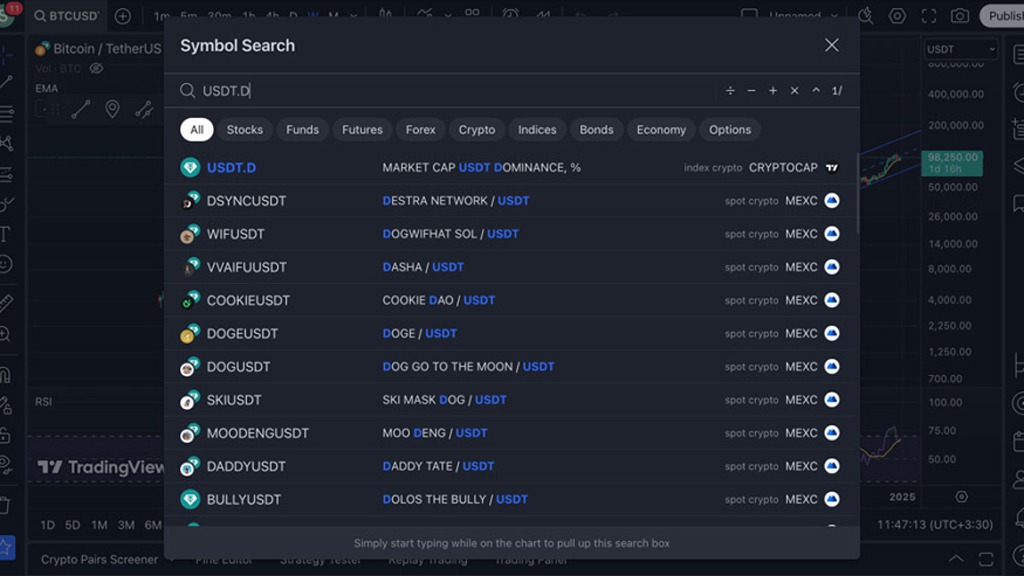Add symbol with plus icon beside BTCUSD
The width and height of the screenshot is (1024, 576).
(x=123, y=16)
